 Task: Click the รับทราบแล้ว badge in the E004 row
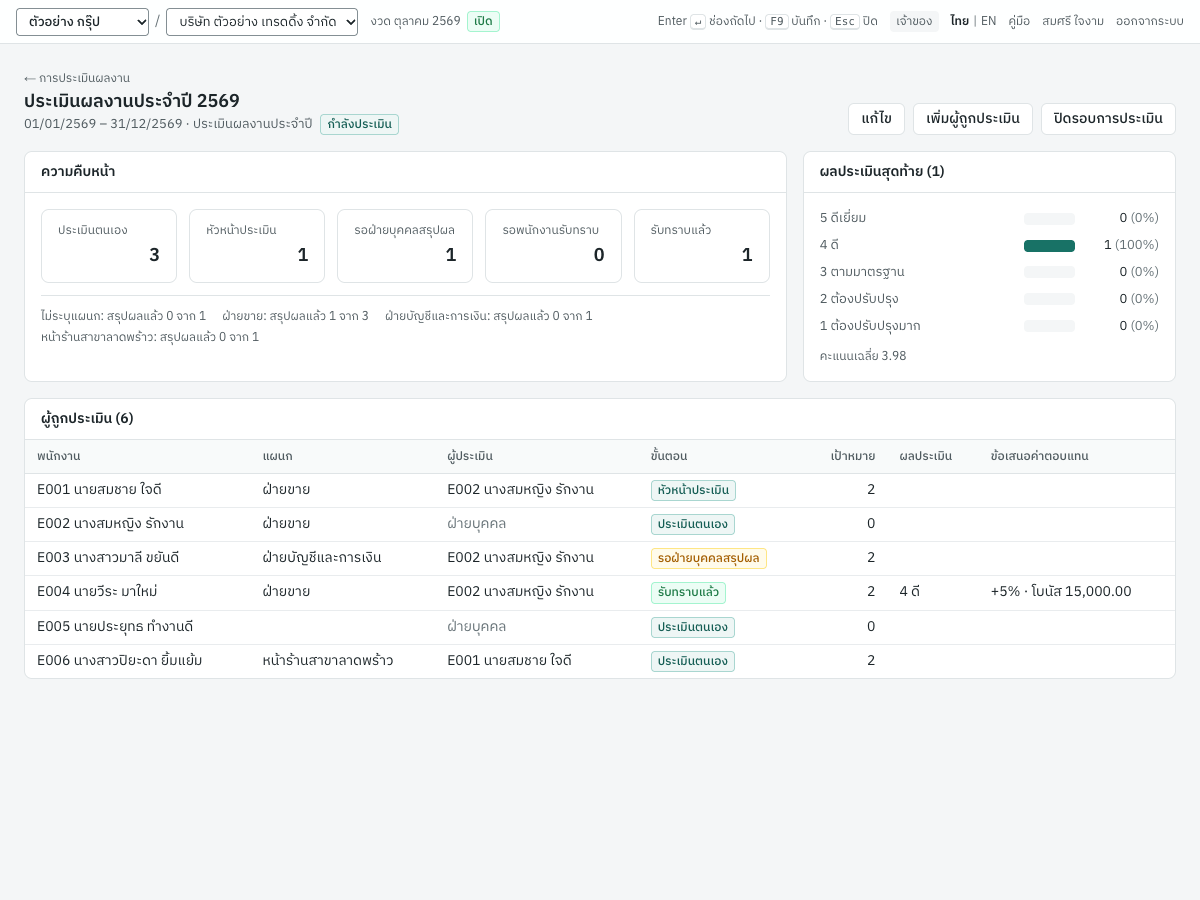click(688, 593)
